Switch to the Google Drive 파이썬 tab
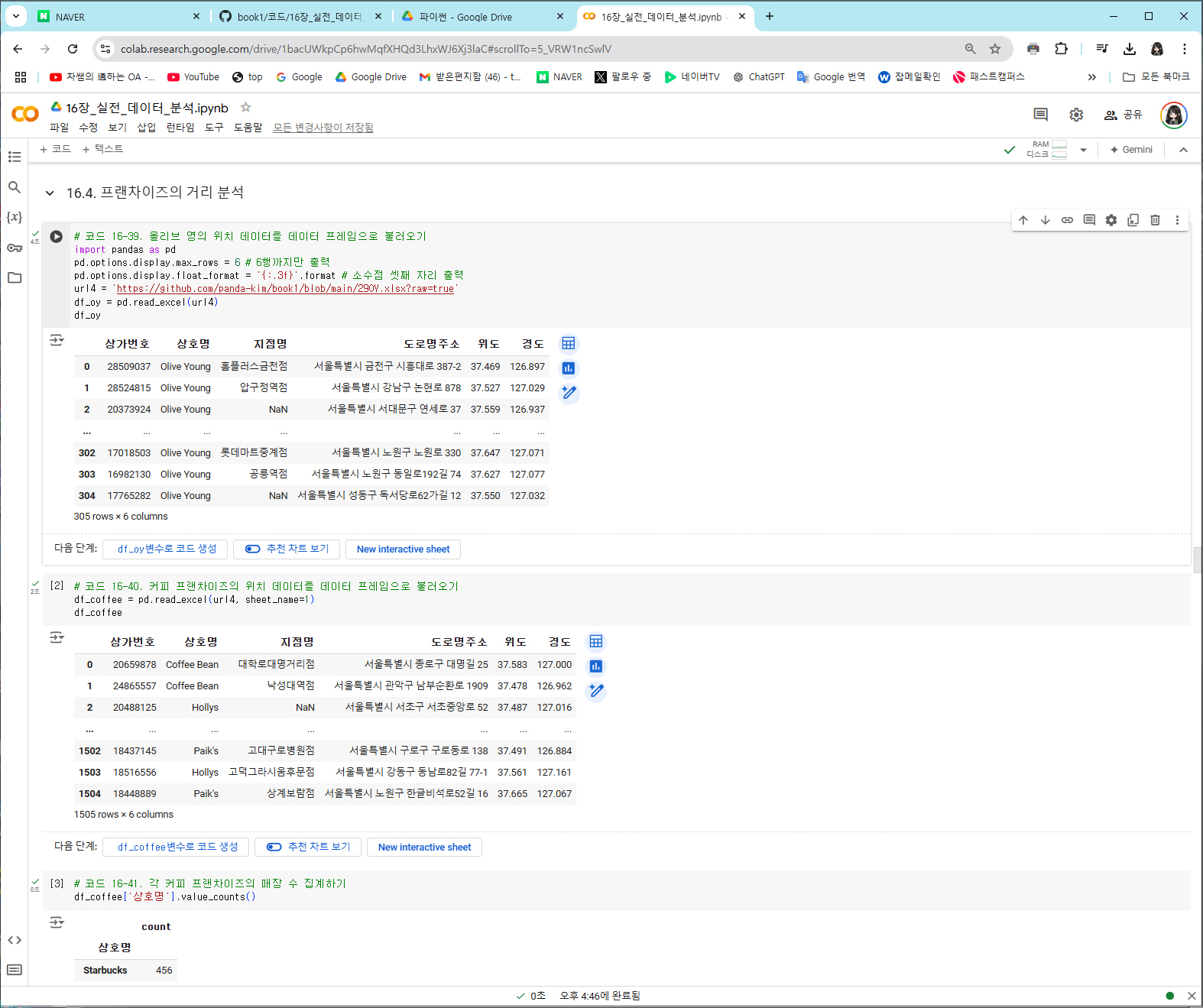Image resolution: width=1203 pixels, height=1008 pixels. pyautogui.click(x=482, y=17)
